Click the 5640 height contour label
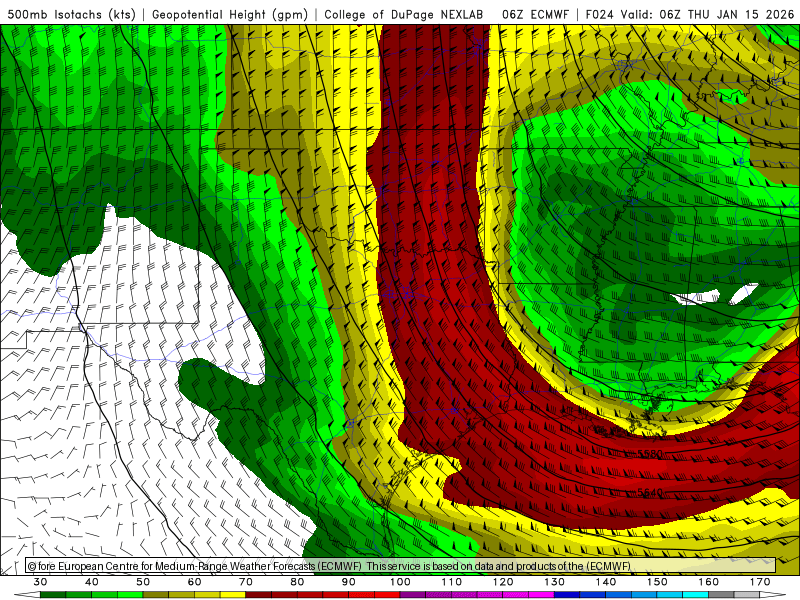Image resolution: width=800 pixels, height=600 pixels. click(x=650, y=492)
